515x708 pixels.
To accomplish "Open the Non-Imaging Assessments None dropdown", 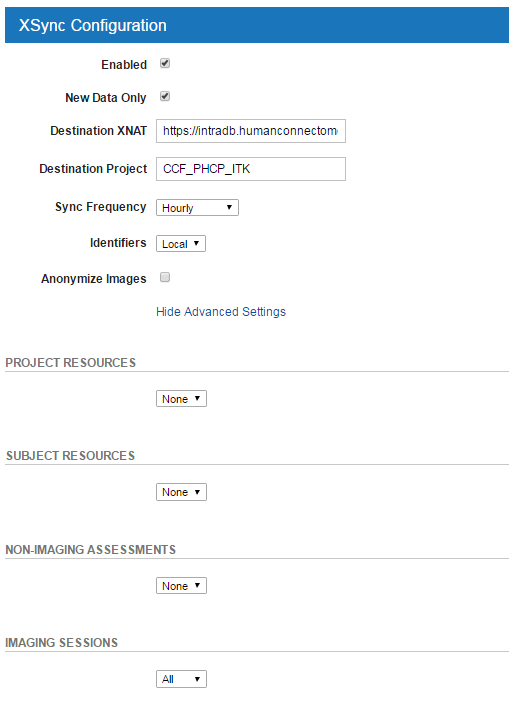I will click(x=181, y=586).
